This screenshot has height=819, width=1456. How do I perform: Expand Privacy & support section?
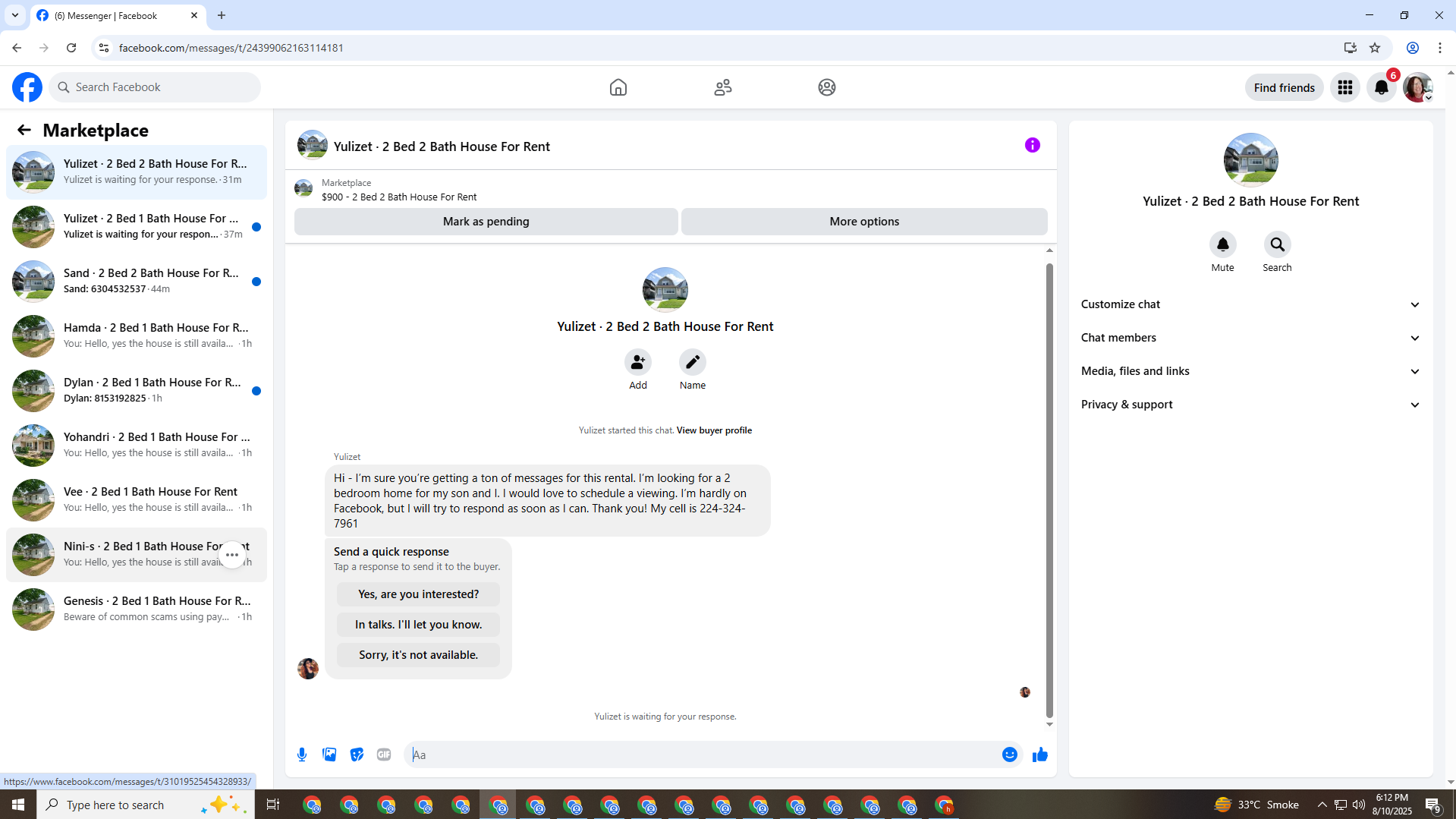tap(1250, 405)
